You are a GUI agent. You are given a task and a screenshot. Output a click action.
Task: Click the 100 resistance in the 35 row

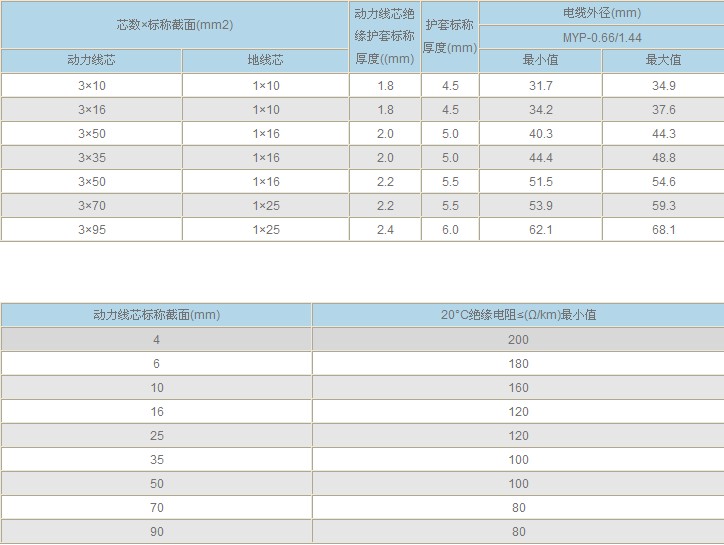point(518,460)
